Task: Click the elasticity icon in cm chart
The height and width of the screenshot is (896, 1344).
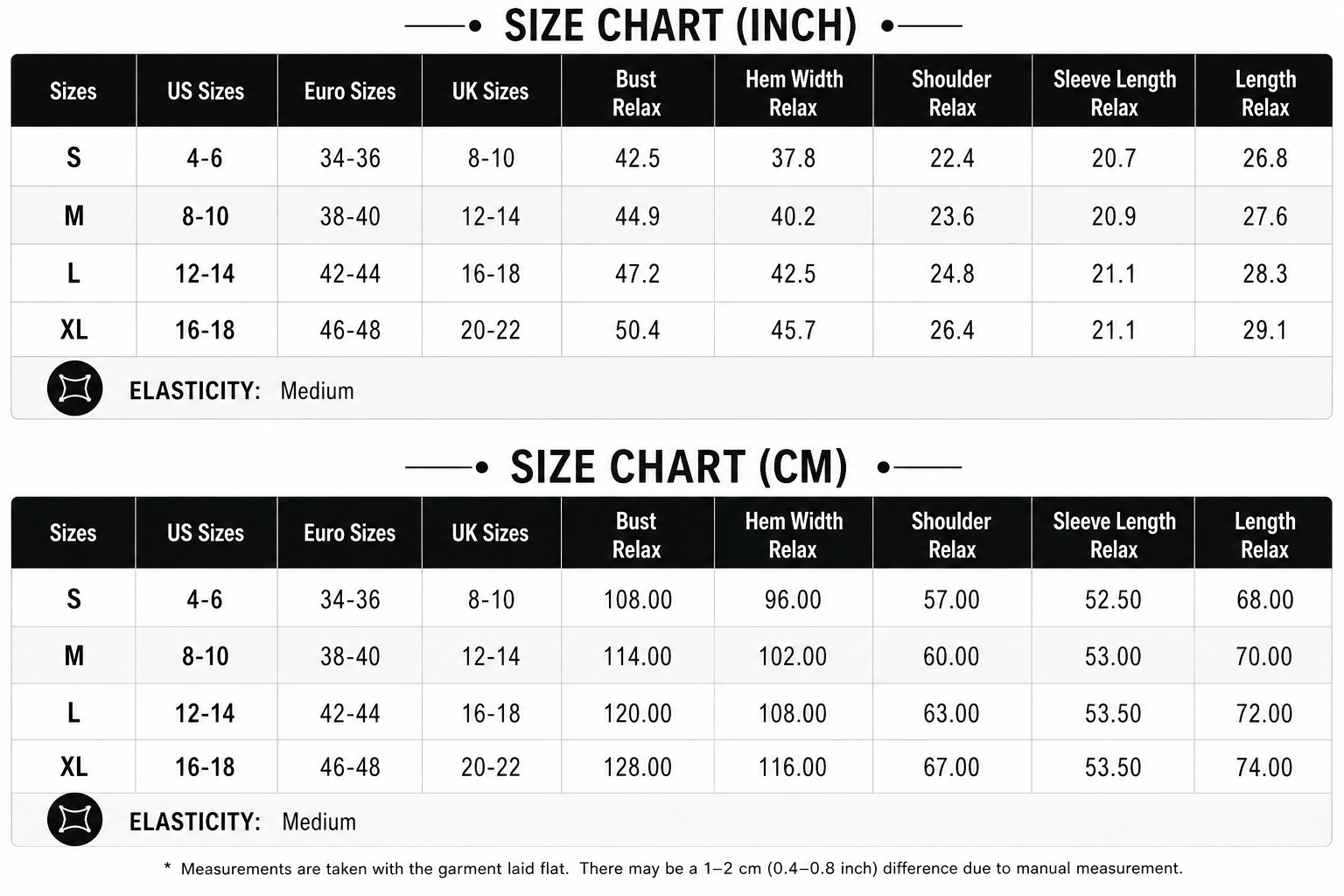Action: (74, 819)
